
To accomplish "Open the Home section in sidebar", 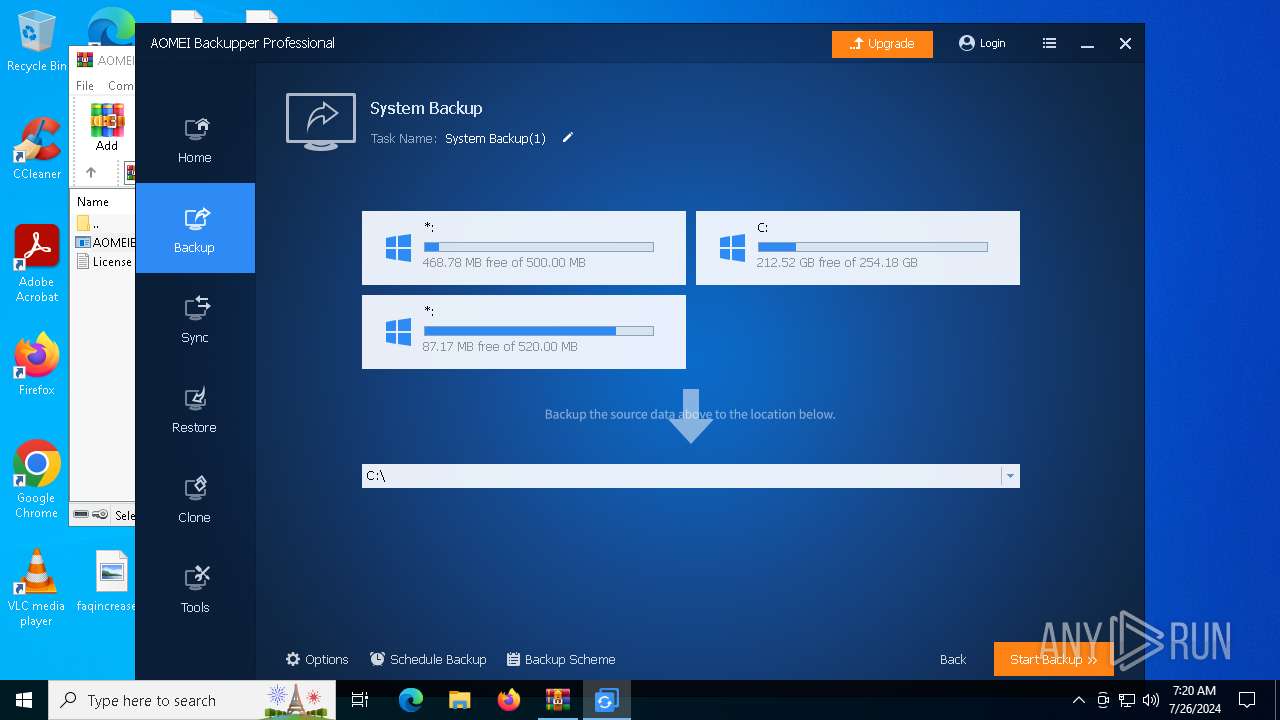I will [195, 139].
